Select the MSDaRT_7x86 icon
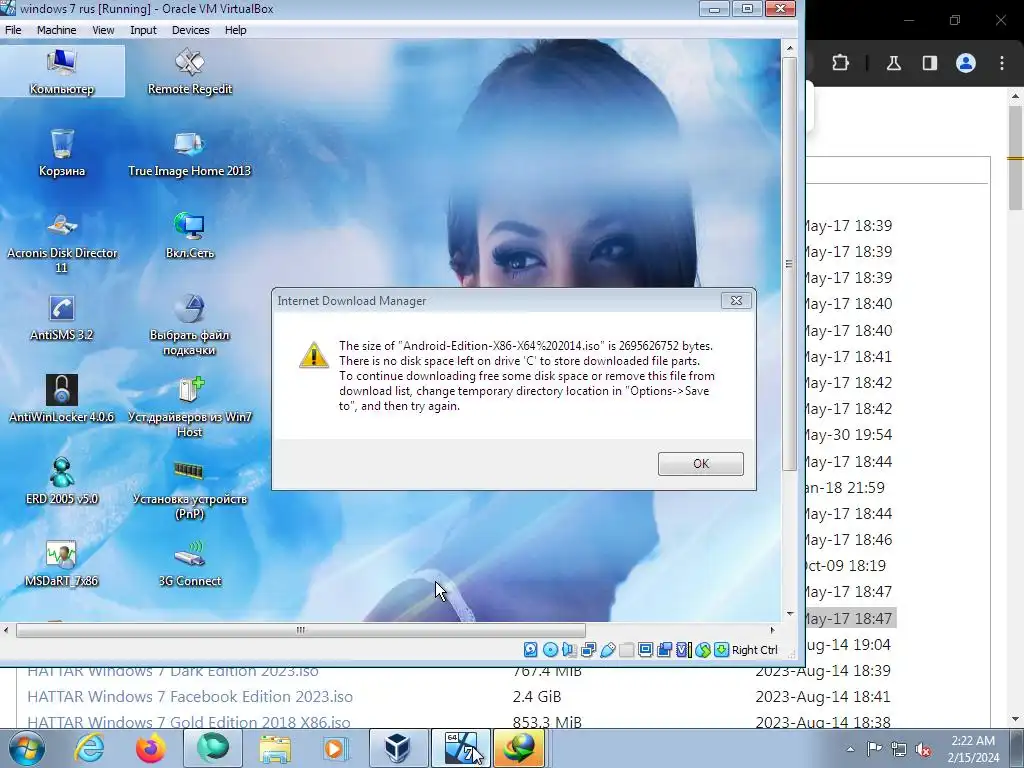The image size is (1024, 768). [62, 564]
